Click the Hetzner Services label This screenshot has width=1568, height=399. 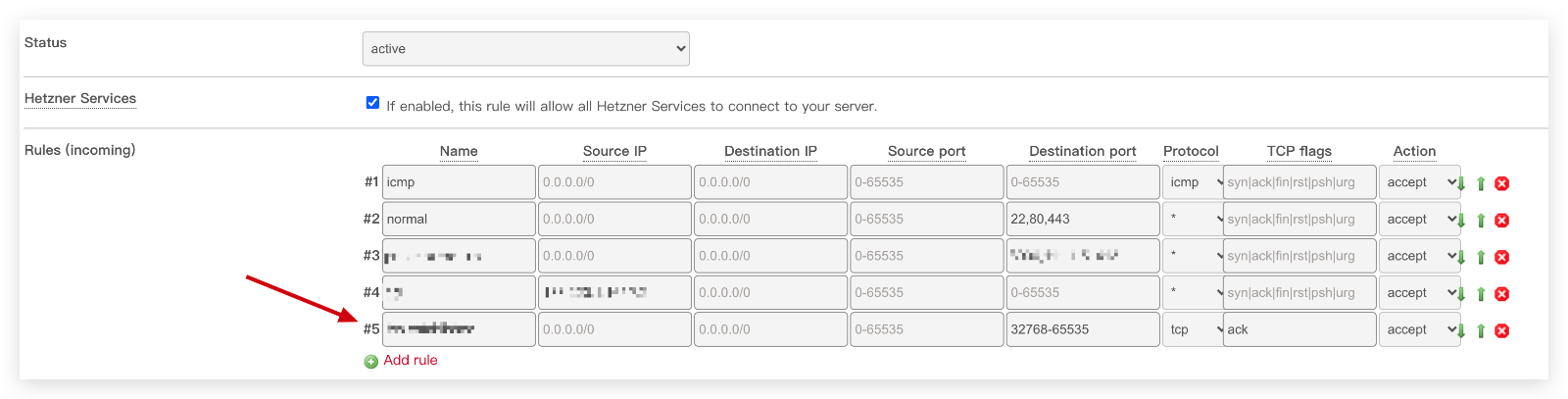[80, 99]
